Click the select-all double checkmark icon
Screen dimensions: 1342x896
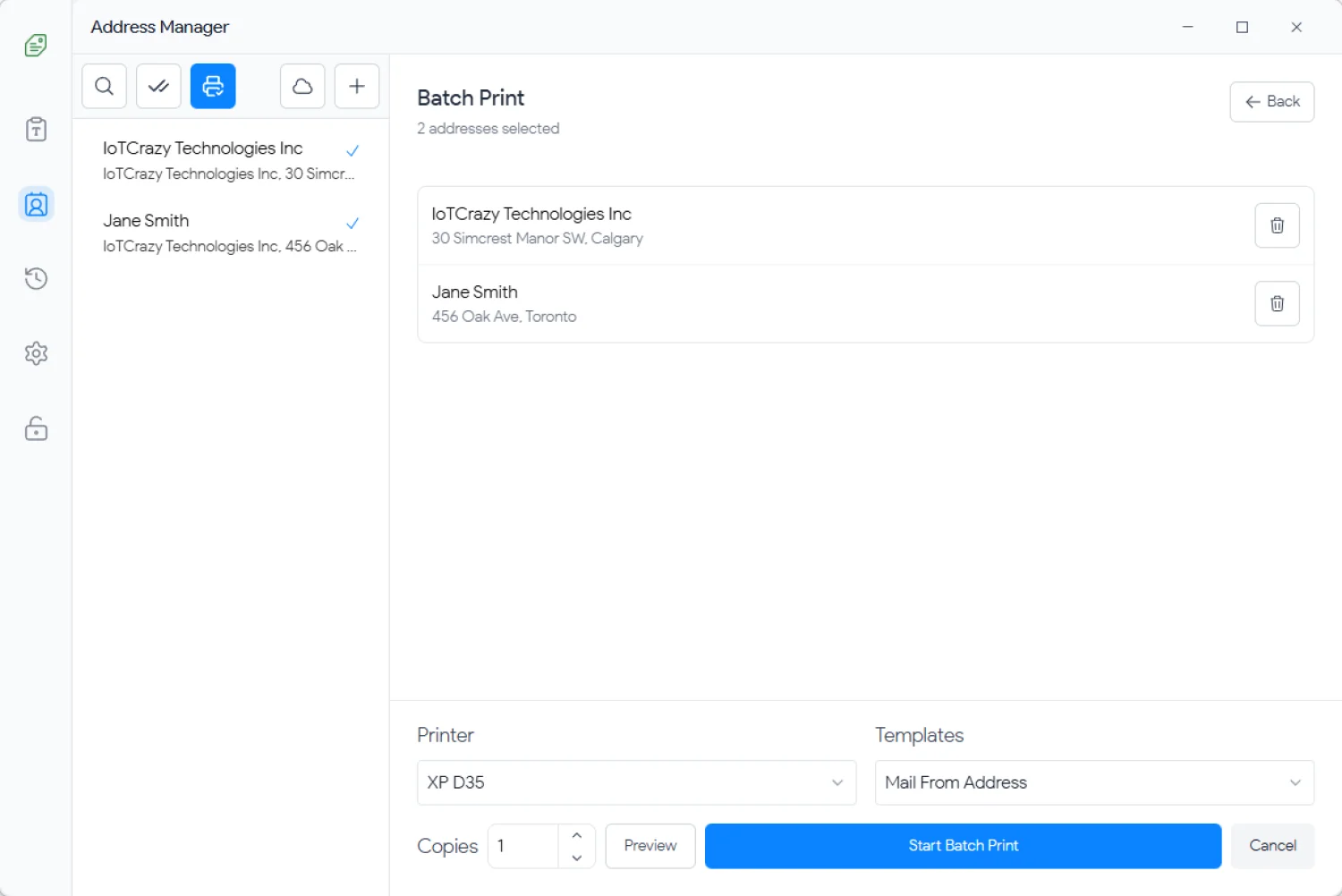[x=158, y=86]
